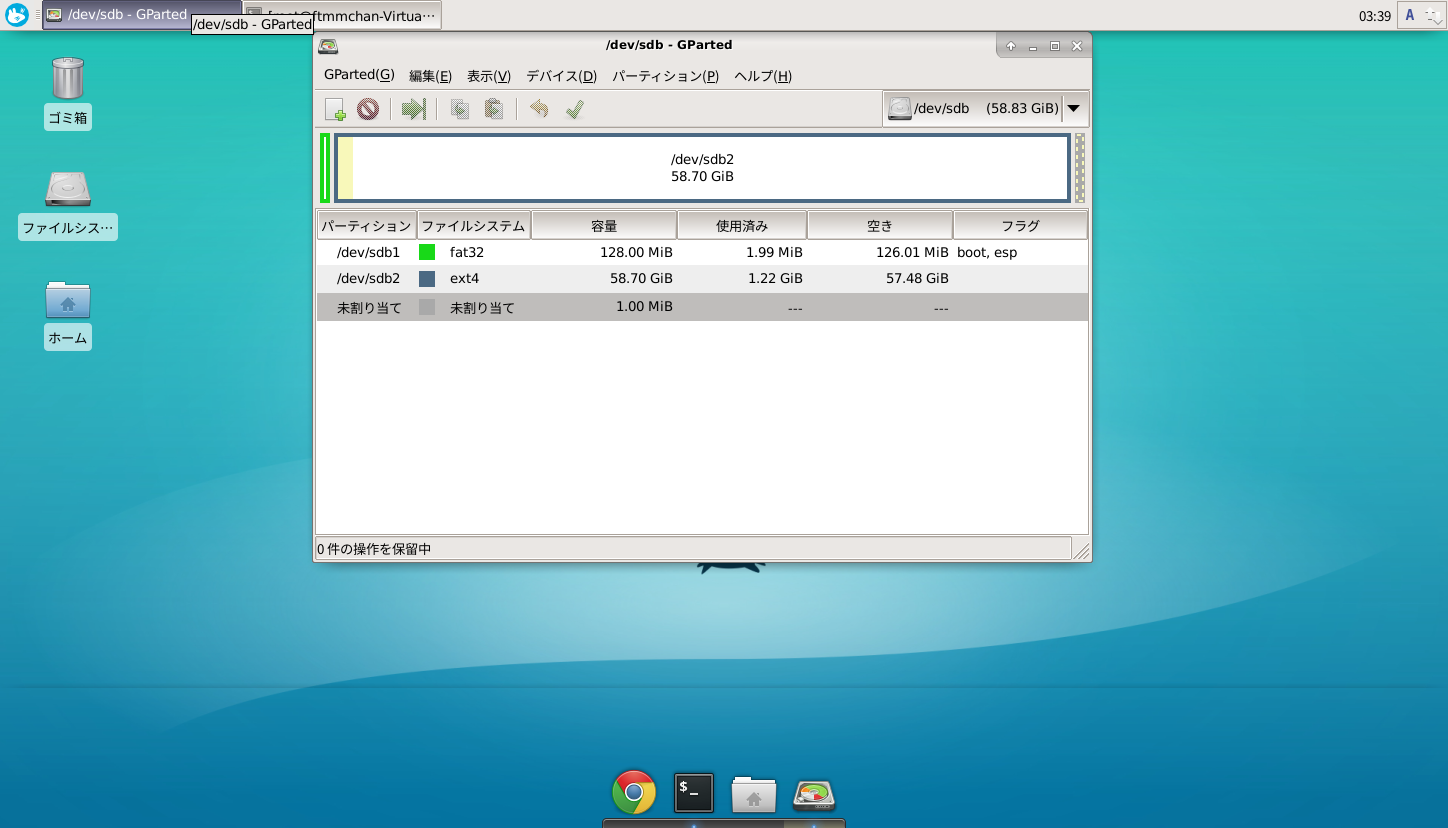
Task: Open the ゴミ箱 trash desktop icon
Action: click(68, 92)
